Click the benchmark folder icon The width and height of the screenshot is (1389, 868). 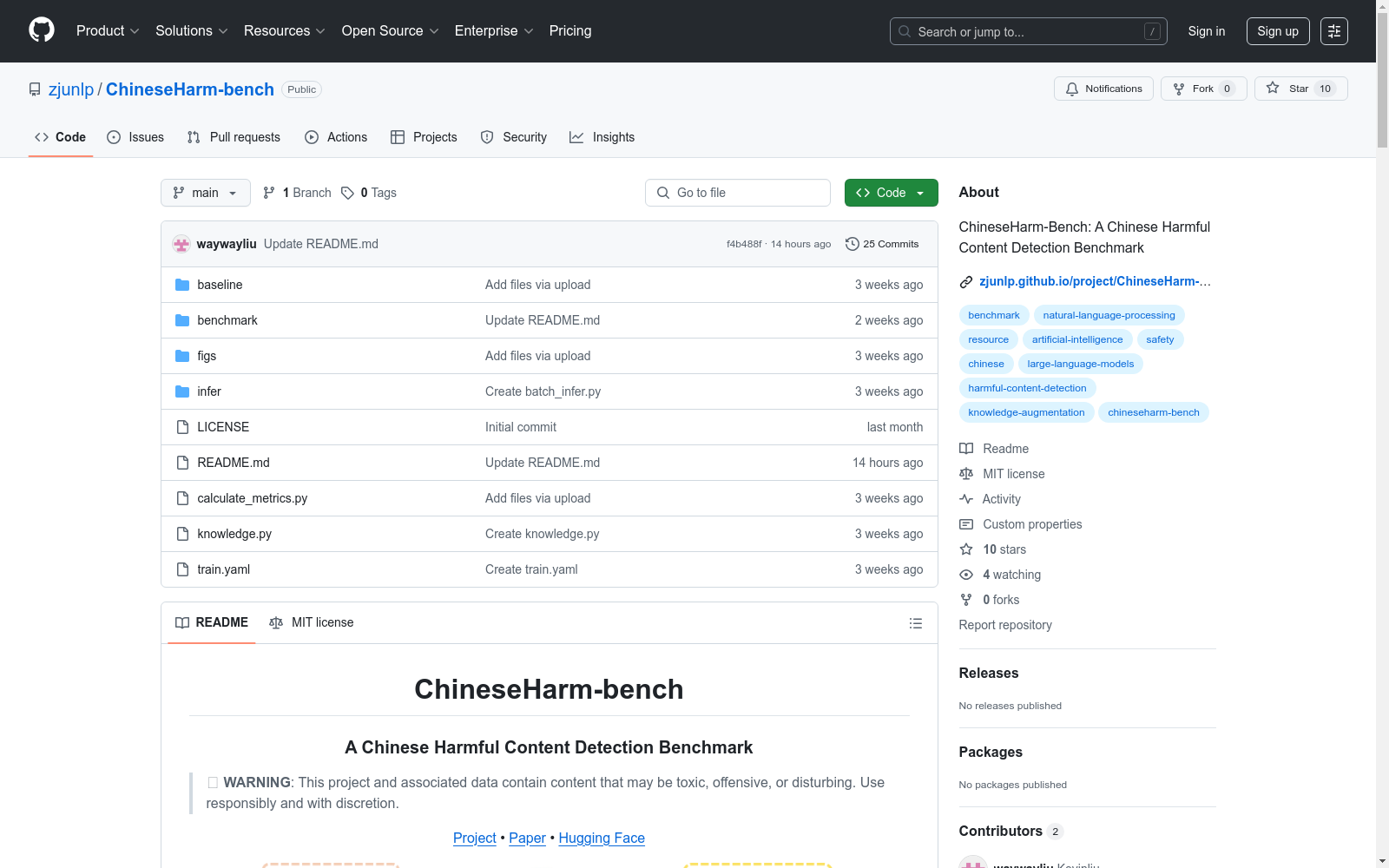click(x=182, y=320)
